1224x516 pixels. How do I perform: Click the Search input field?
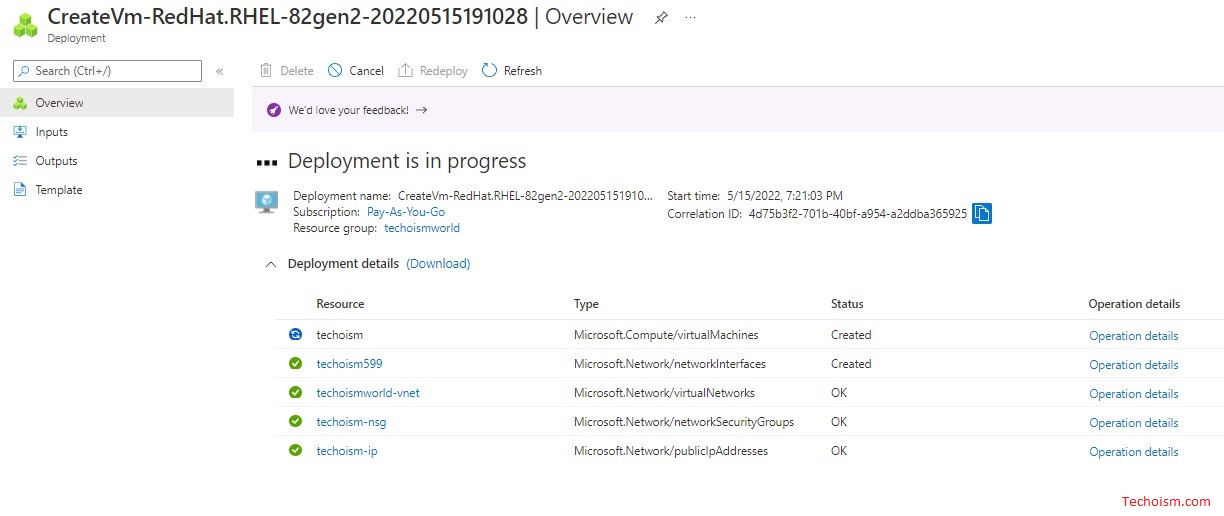(107, 71)
